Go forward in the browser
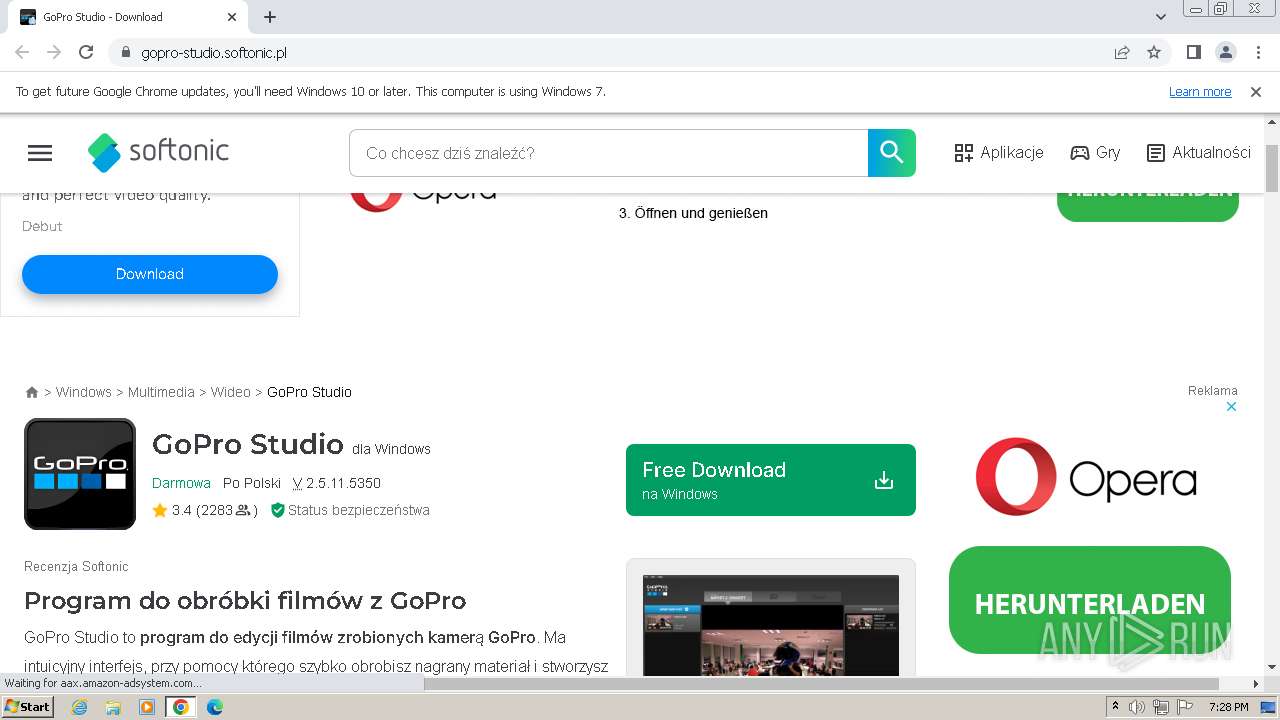 click(54, 52)
